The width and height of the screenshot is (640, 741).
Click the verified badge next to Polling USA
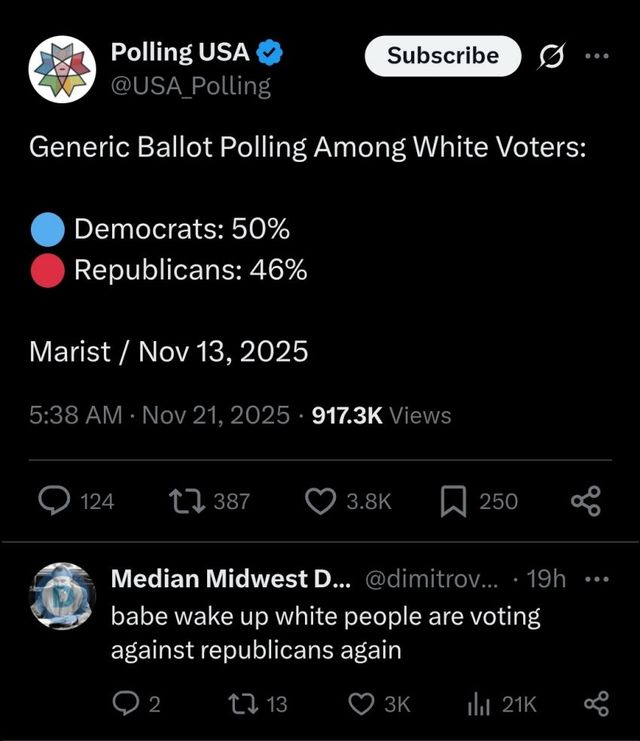click(270, 52)
